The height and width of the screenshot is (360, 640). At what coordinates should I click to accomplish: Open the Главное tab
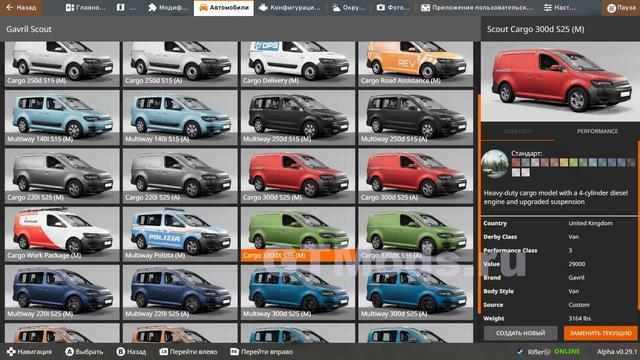click(x=85, y=8)
